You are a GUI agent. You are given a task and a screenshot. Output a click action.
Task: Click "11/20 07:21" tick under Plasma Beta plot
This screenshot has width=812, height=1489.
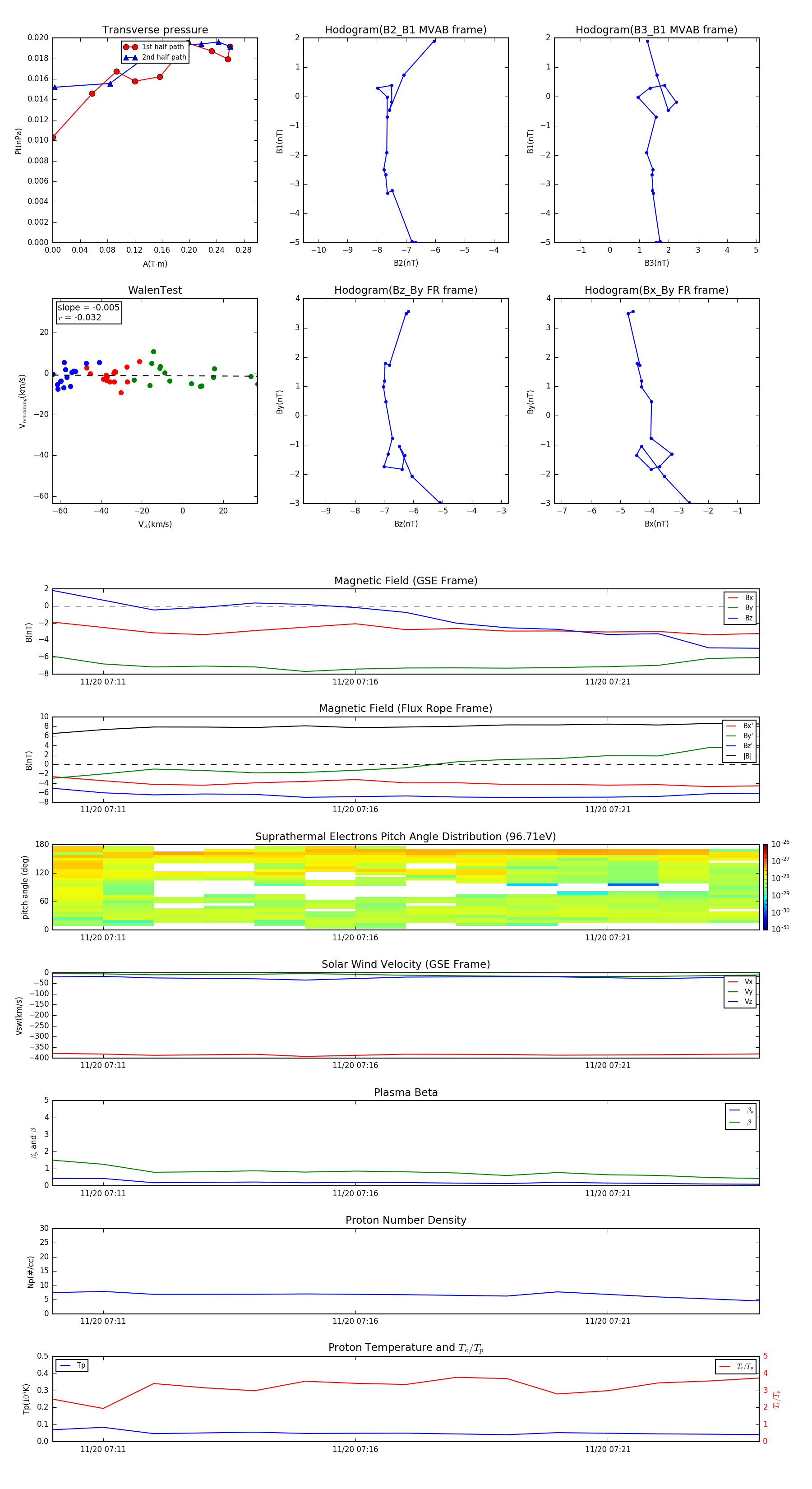point(607,1193)
